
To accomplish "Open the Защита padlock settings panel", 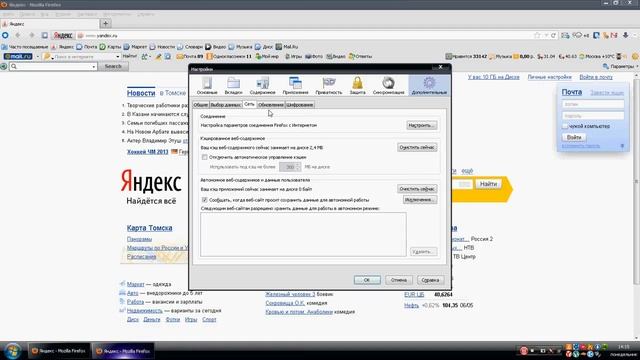I will [357, 86].
